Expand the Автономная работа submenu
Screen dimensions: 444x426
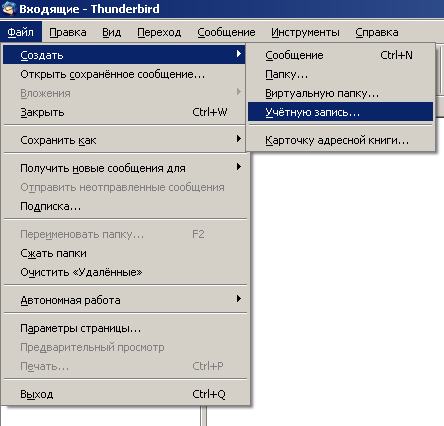[125, 300]
